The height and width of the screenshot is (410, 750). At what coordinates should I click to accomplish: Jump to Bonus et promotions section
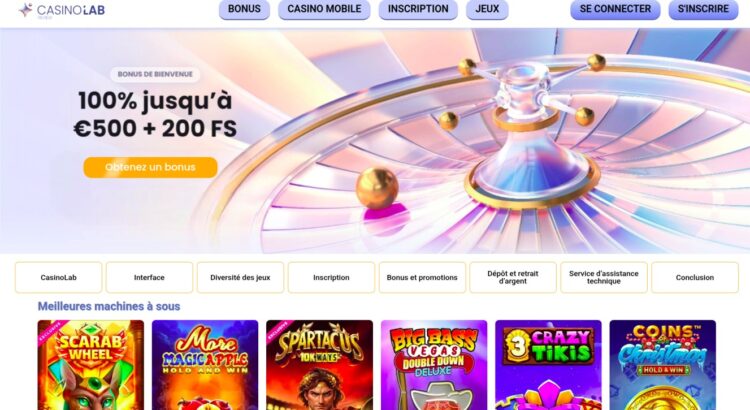pos(422,277)
